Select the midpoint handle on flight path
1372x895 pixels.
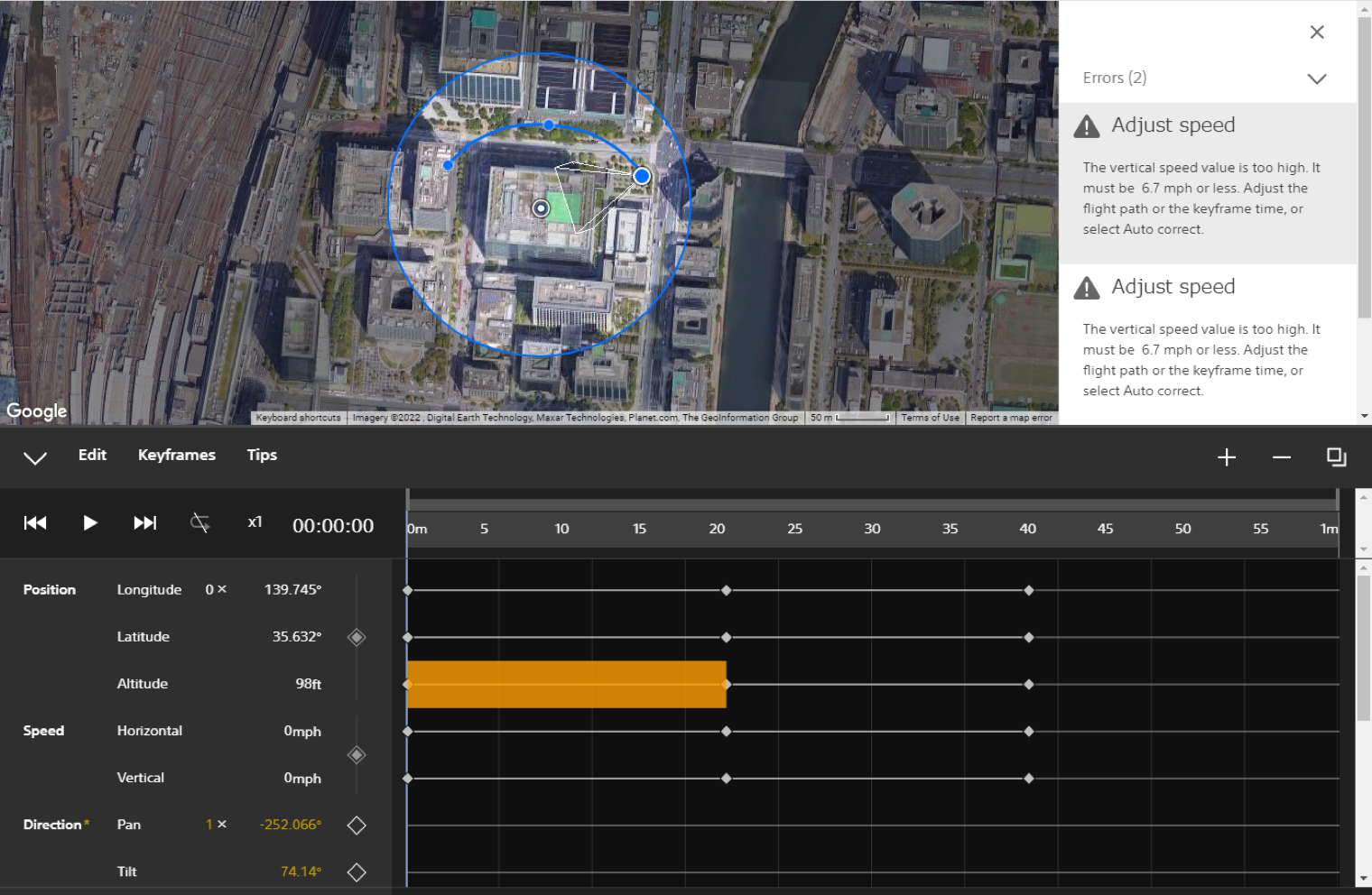pyautogui.click(x=550, y=125)
